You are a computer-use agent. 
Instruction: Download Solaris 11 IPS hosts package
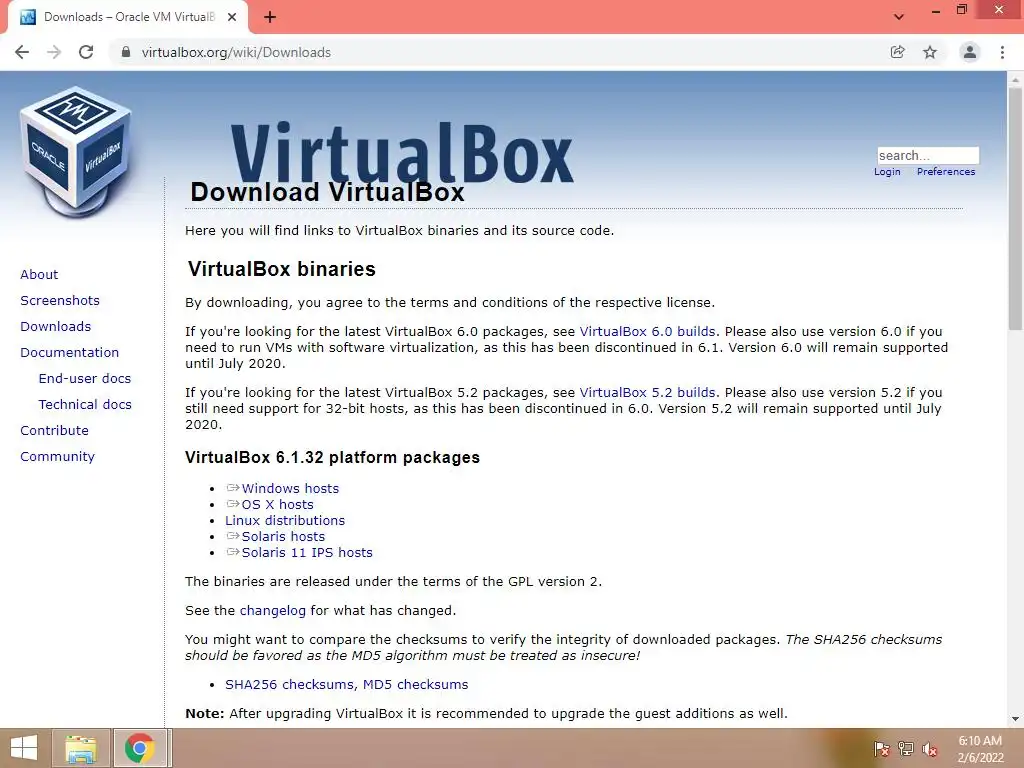click(x=307, y=552)
